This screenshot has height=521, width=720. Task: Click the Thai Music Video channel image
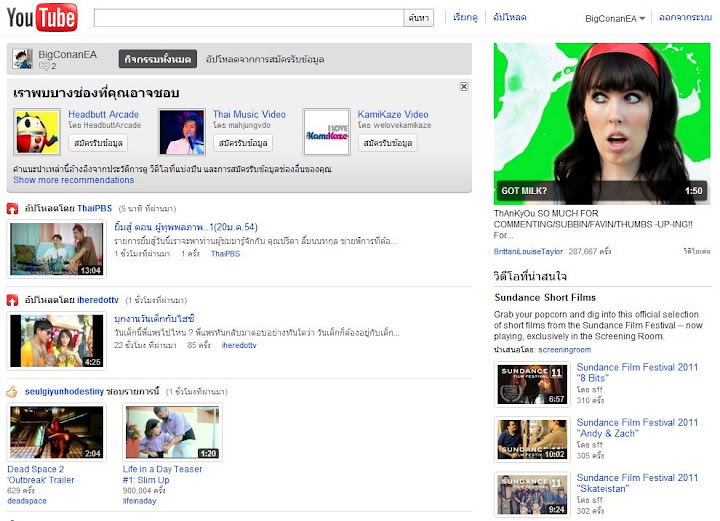click(181, 132)
